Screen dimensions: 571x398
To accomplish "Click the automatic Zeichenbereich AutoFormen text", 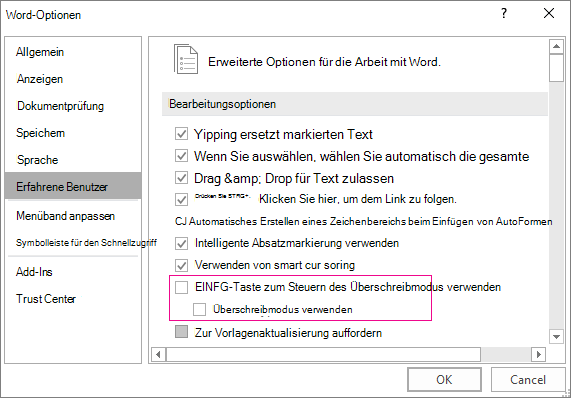I will click(x=363, y=221).
